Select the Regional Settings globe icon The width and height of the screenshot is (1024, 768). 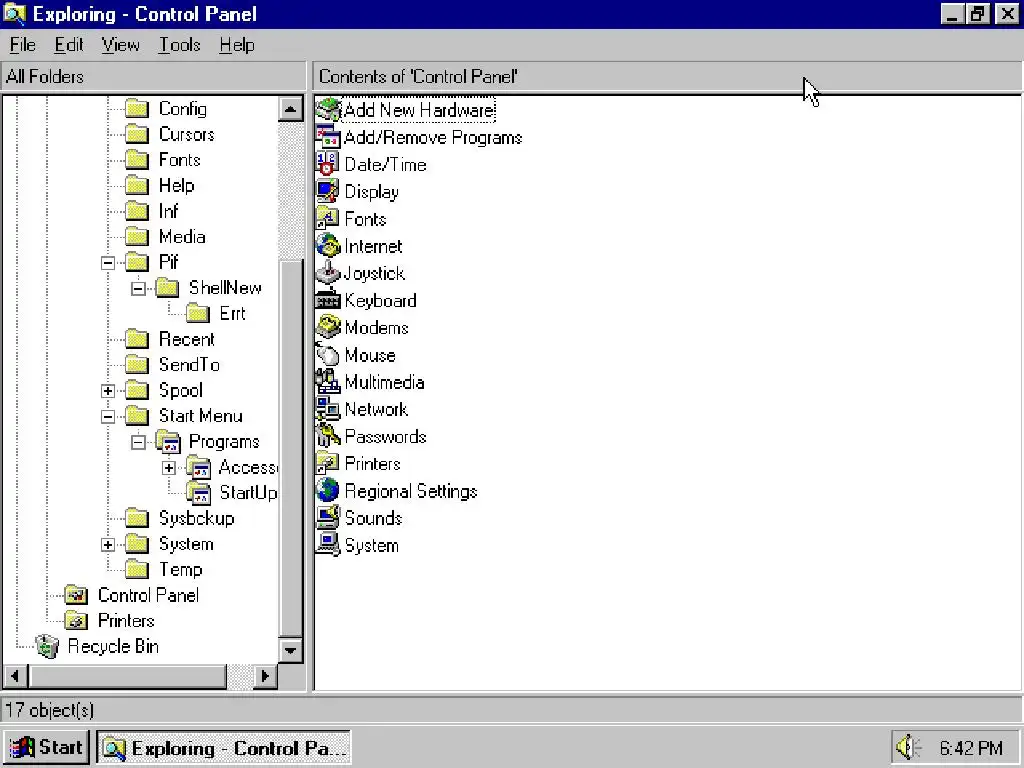tap(328, 491)
